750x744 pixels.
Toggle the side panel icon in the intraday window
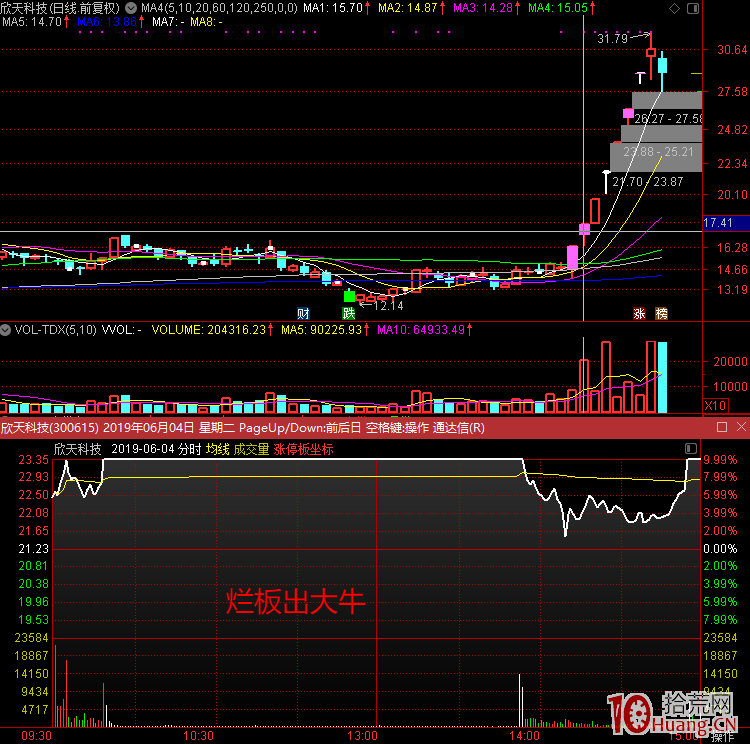point(691,448)
